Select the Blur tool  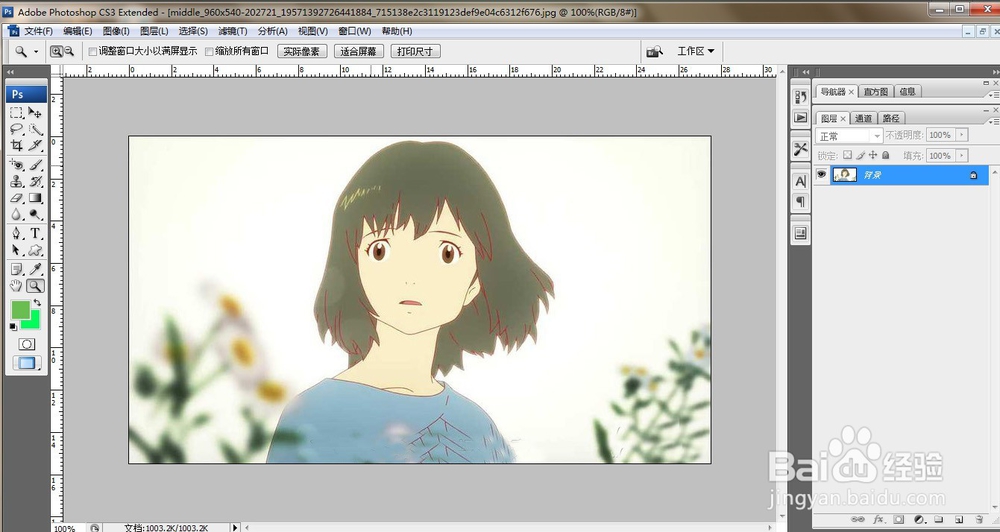click(x=17, y=214)
